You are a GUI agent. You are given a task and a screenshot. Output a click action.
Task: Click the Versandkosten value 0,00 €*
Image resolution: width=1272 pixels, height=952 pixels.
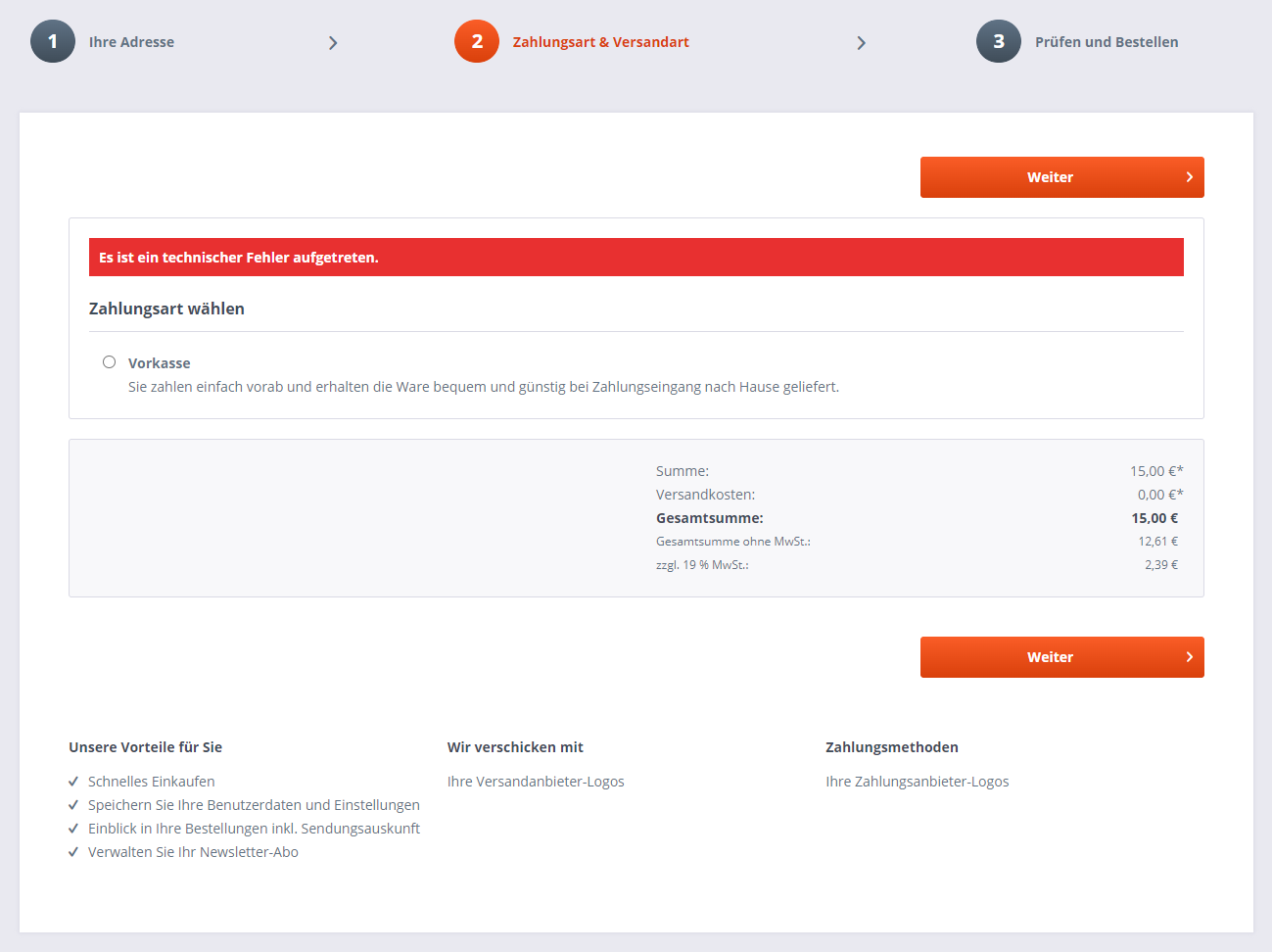1160,495
